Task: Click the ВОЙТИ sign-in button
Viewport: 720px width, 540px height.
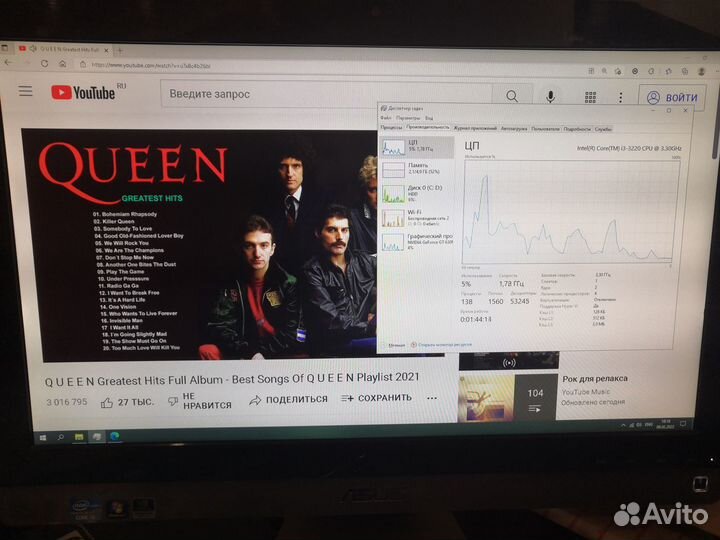Action: pos(672,97)
